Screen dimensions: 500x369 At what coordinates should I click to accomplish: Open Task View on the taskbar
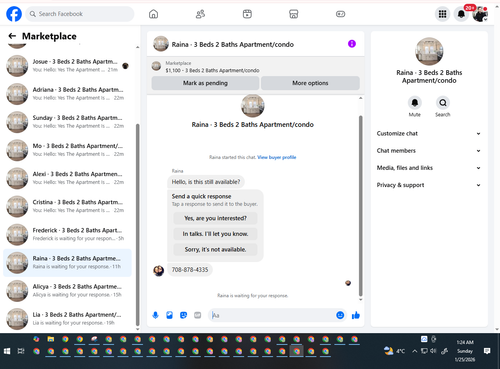(x=21, y=351)
